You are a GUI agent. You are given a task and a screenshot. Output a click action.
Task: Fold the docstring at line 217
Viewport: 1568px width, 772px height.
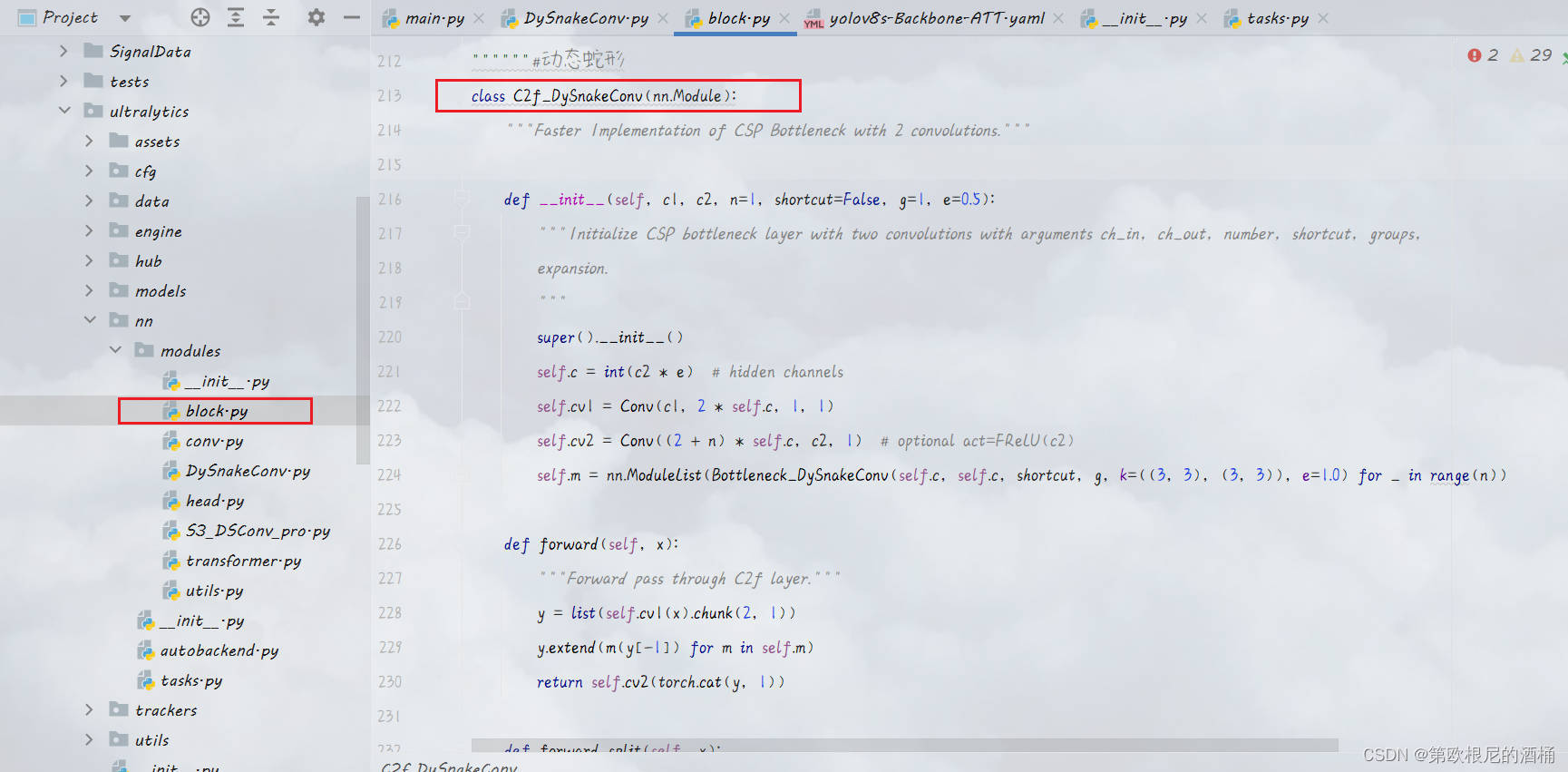pos(462,233)
